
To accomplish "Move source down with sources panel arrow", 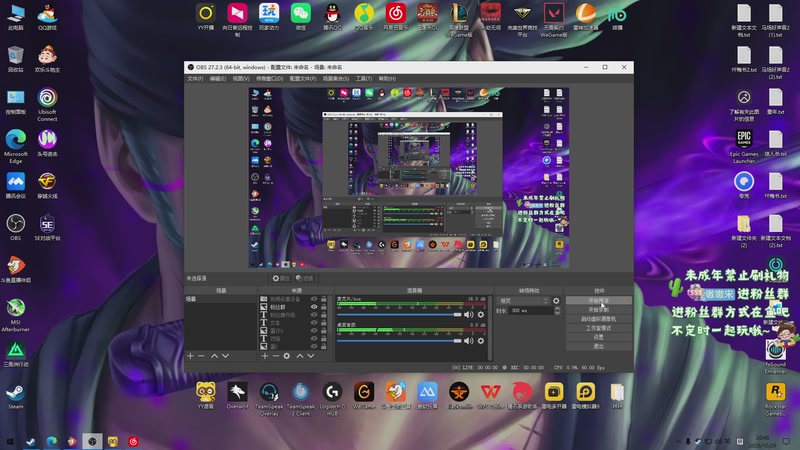I will [311, 356].
